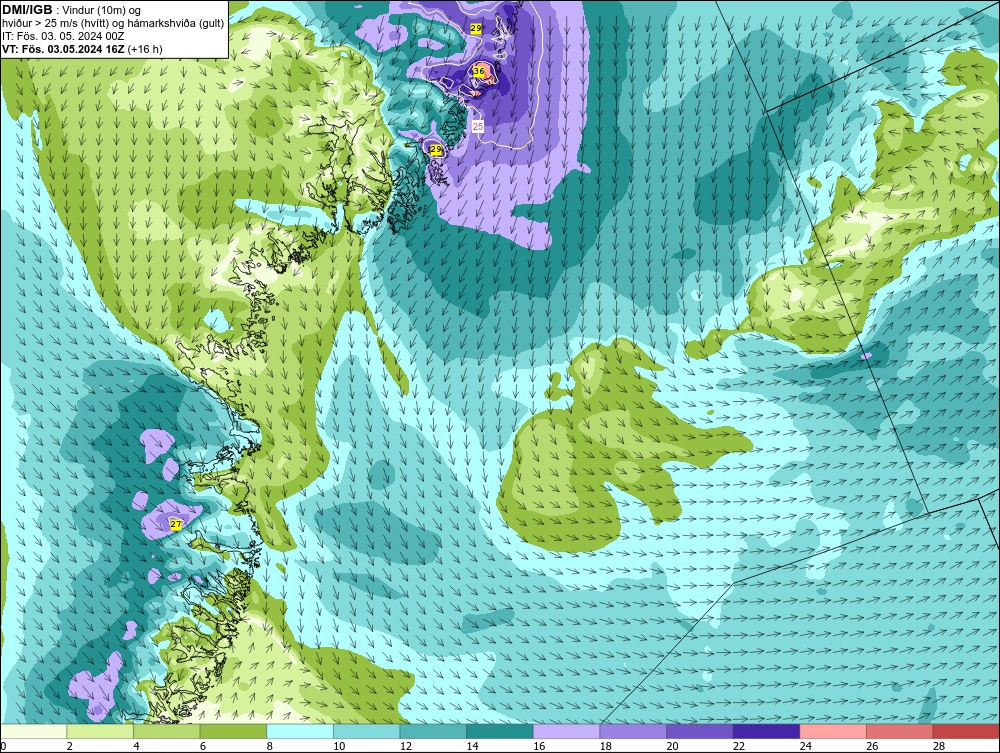This screenshot has width=1000, height=753.
Task: Pick the 8–10 m/s pale cyan legend swatch
Action: (x=300, y=731)
